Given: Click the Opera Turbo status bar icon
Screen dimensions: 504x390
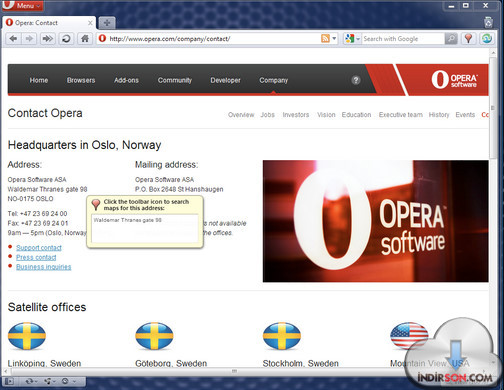Looking at the screenshot, I should pos(65,381).
